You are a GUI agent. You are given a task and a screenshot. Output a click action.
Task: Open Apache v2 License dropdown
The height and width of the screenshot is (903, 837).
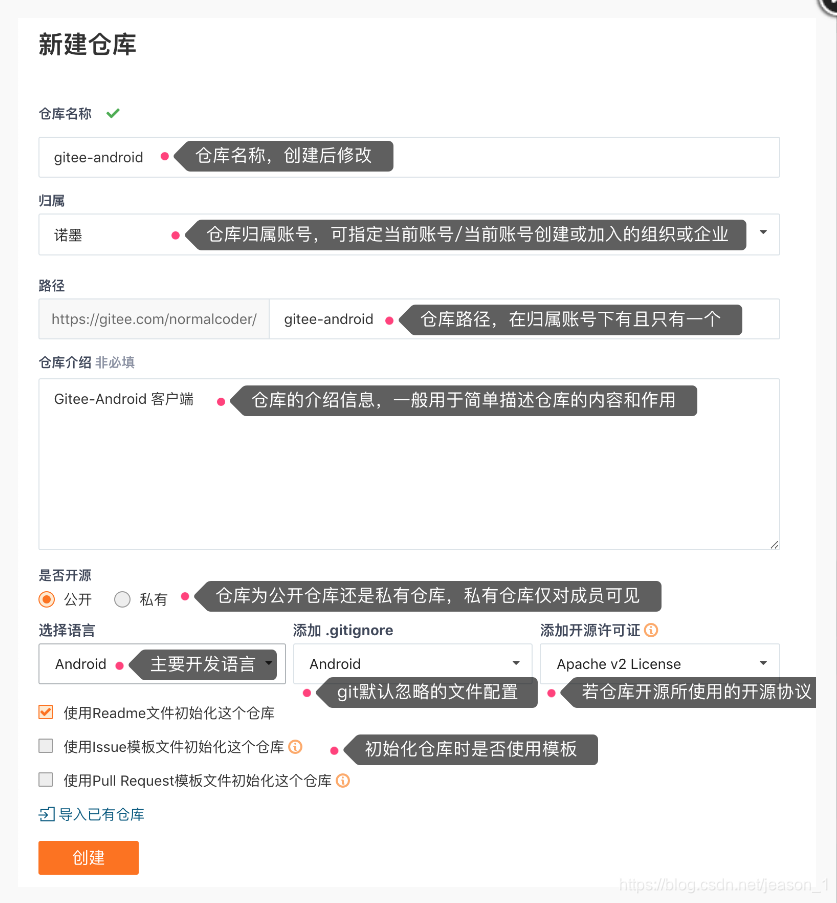(660, 663)
